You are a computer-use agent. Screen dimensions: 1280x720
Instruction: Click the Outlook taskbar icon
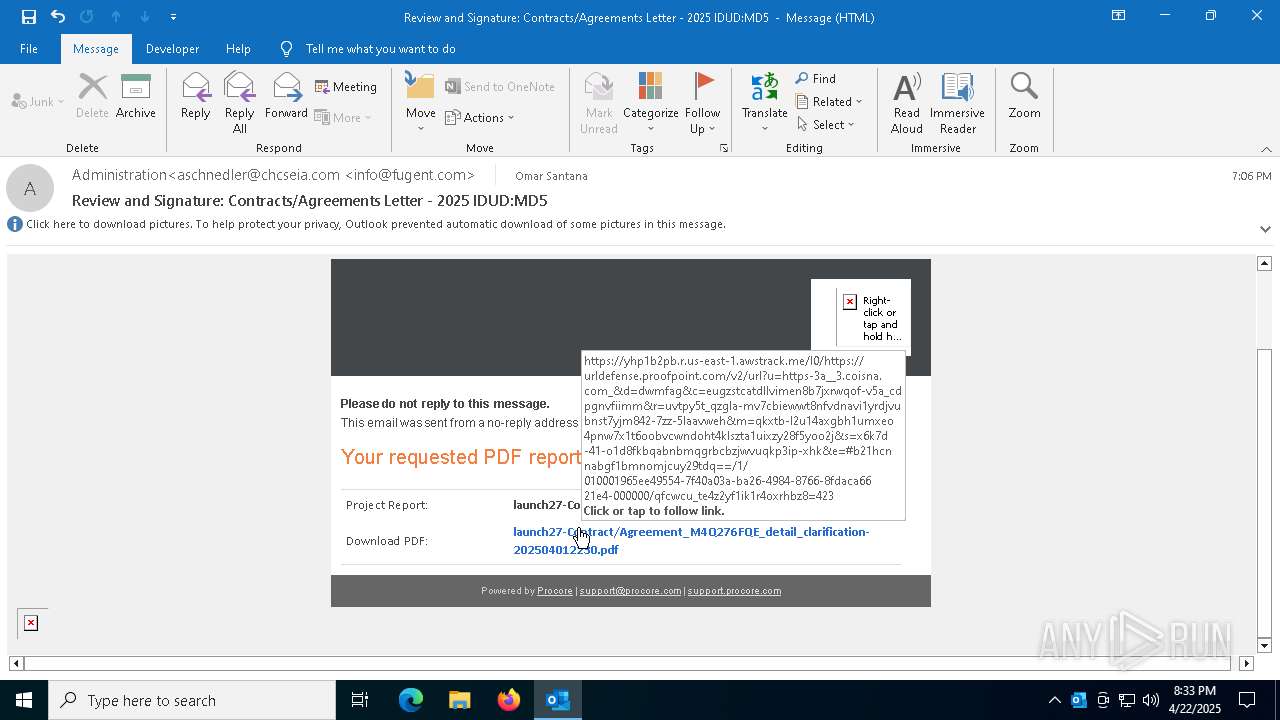[557, 700]
